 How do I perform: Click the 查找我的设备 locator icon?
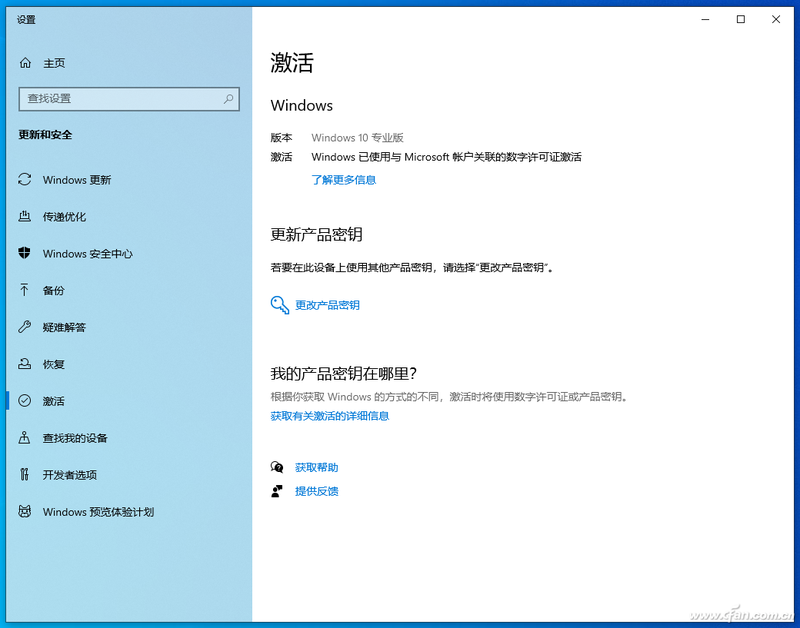24,438
